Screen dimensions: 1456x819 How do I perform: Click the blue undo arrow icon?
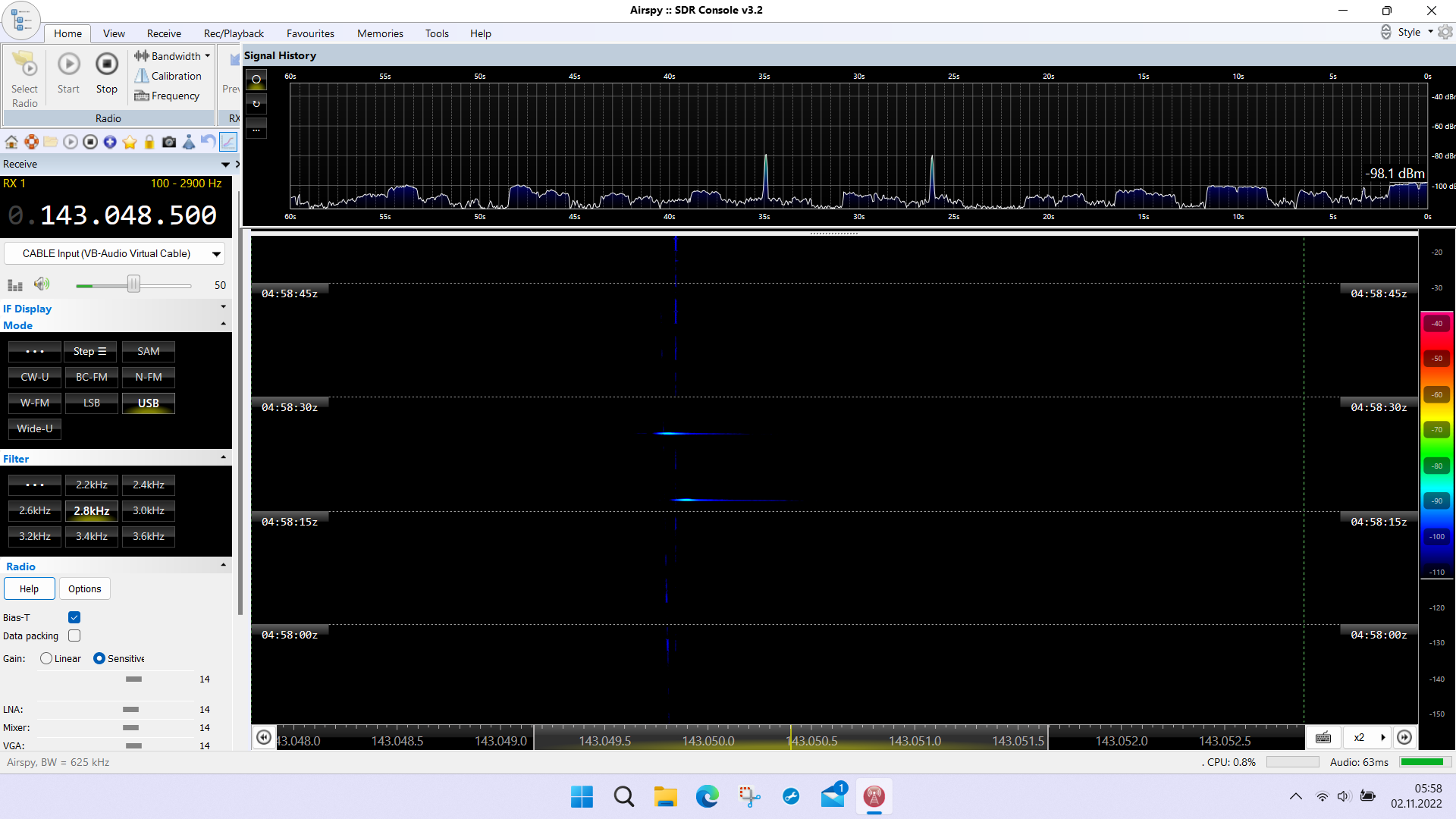209,142
